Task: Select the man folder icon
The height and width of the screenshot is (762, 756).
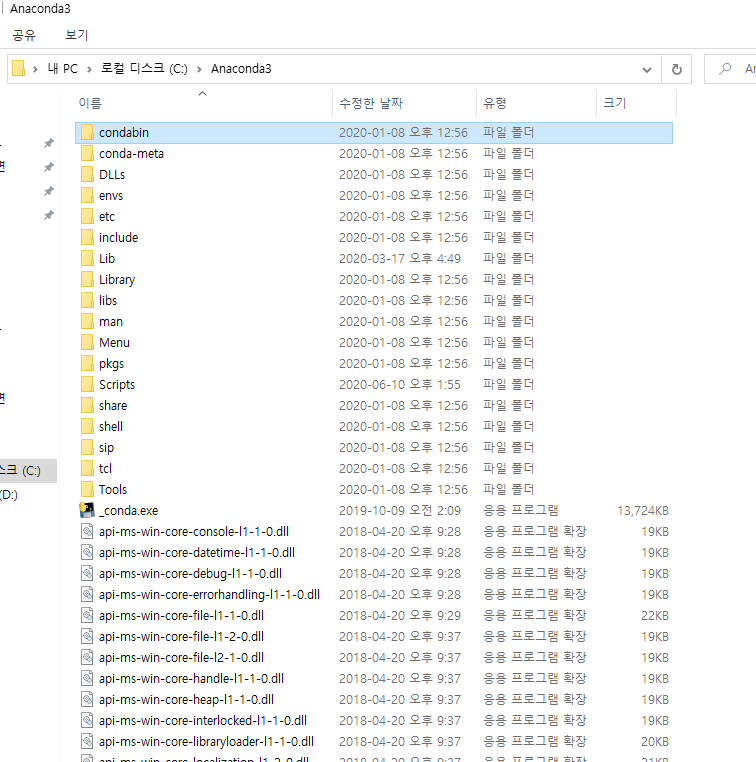Action: pos(87,322)
